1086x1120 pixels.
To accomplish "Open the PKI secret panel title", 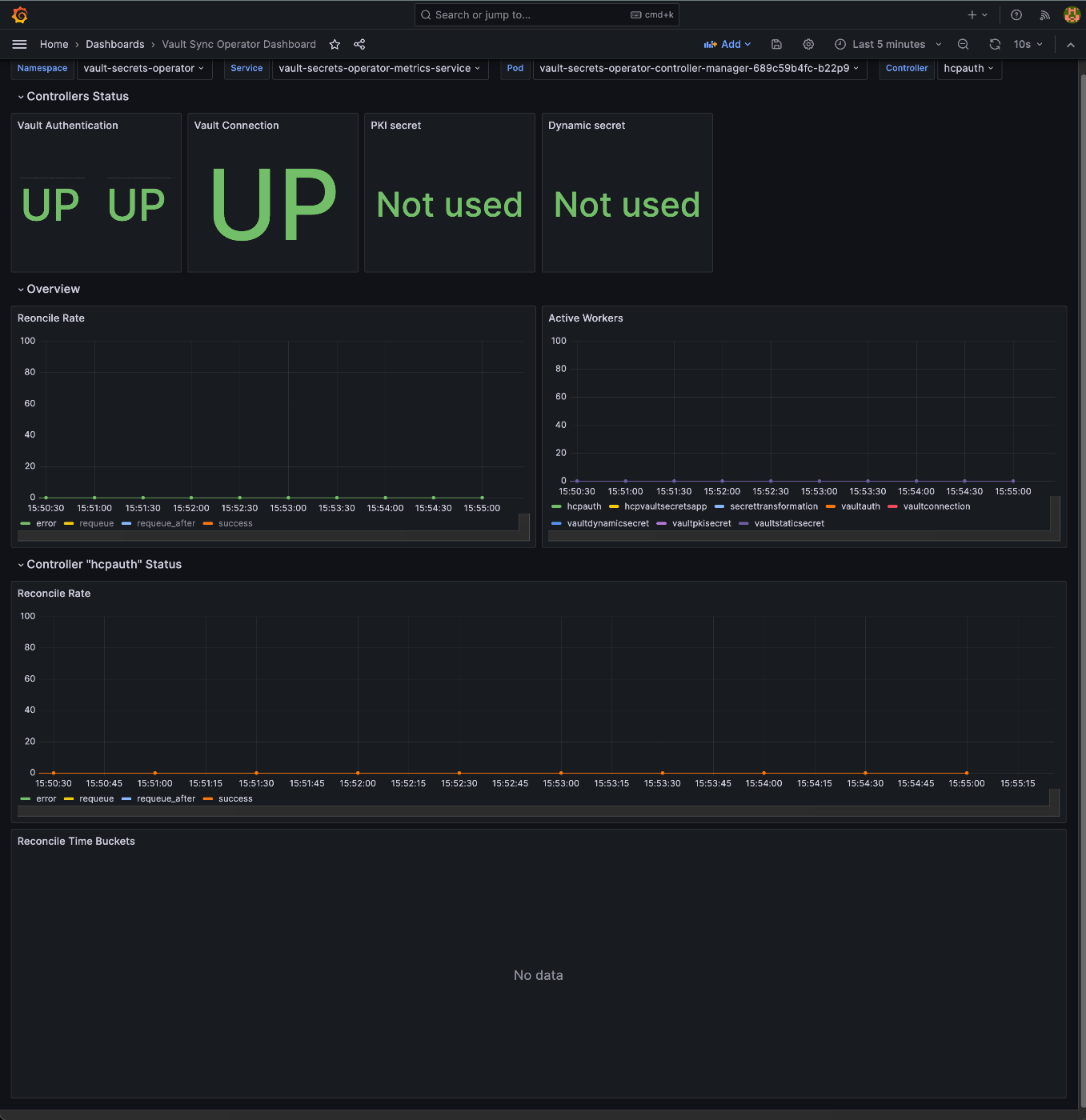I will pos(395,126).
